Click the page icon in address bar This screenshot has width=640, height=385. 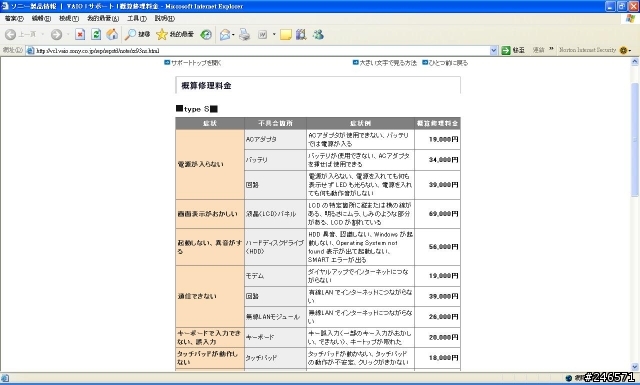[x=30, y=51]
